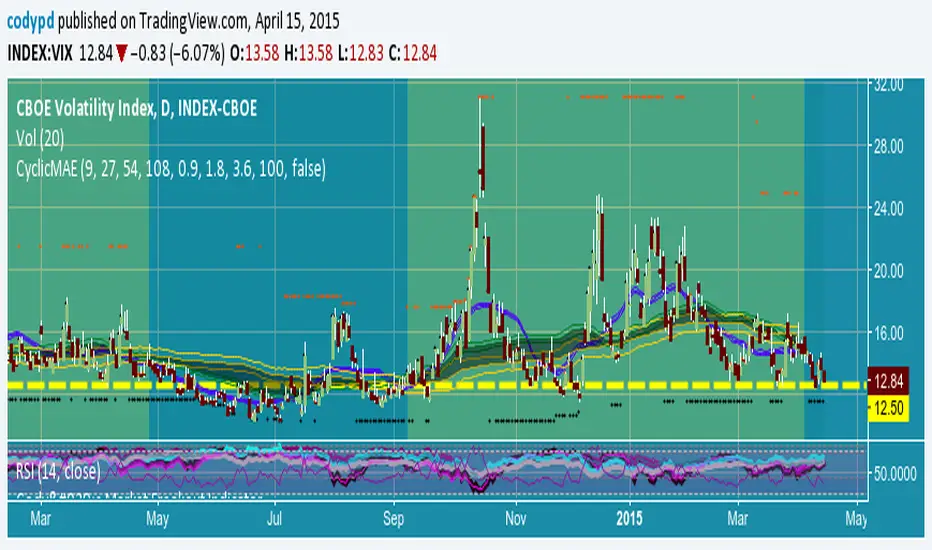Viewport: 932px width, 550px height.
Task: Click the -0.83 (-6.07%) change value
Action: 177,54
